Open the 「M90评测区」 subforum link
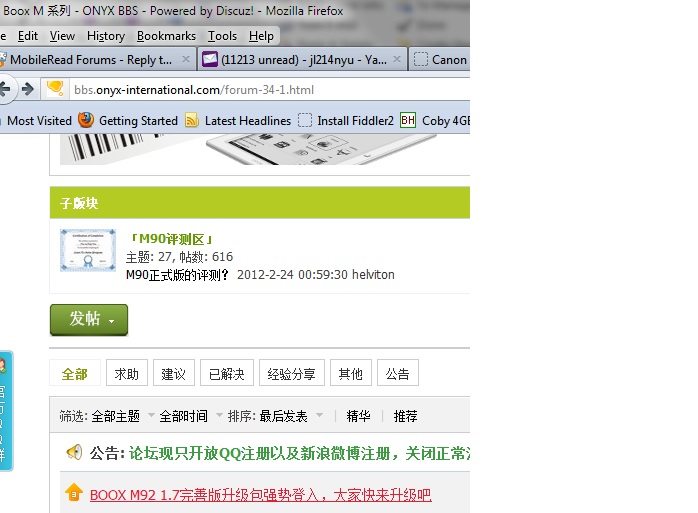698x513 pixels. (171, 239)
